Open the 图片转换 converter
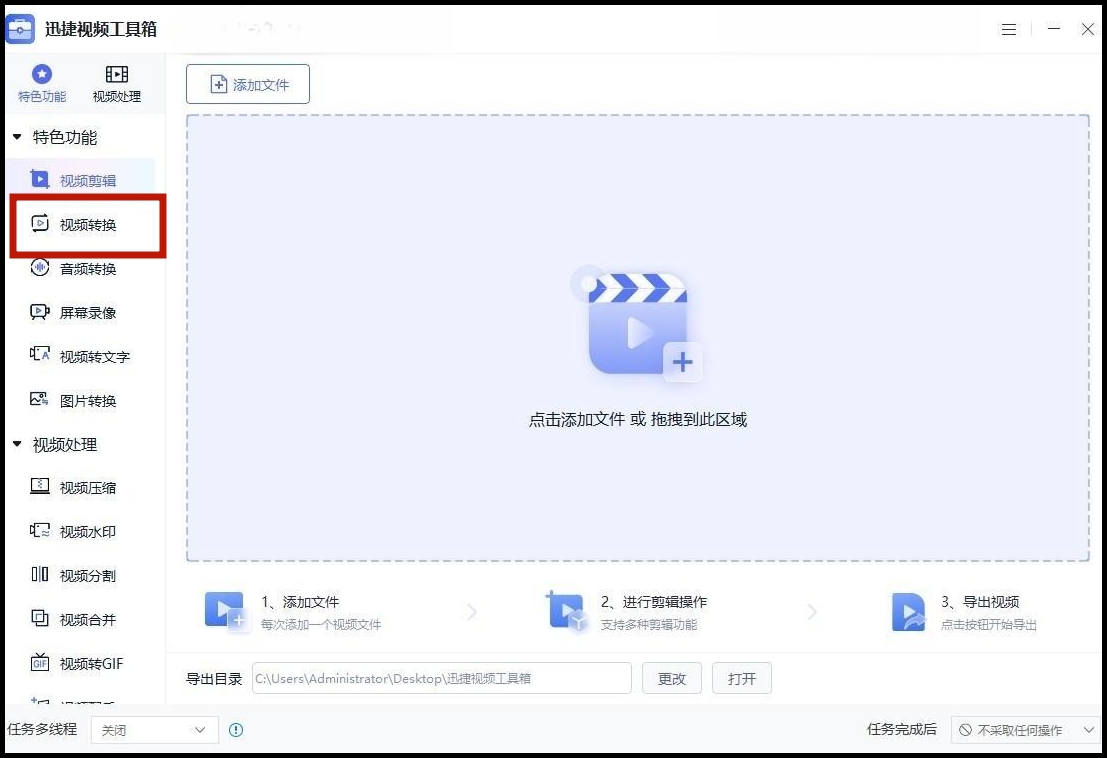 click(x=88, y=400)
